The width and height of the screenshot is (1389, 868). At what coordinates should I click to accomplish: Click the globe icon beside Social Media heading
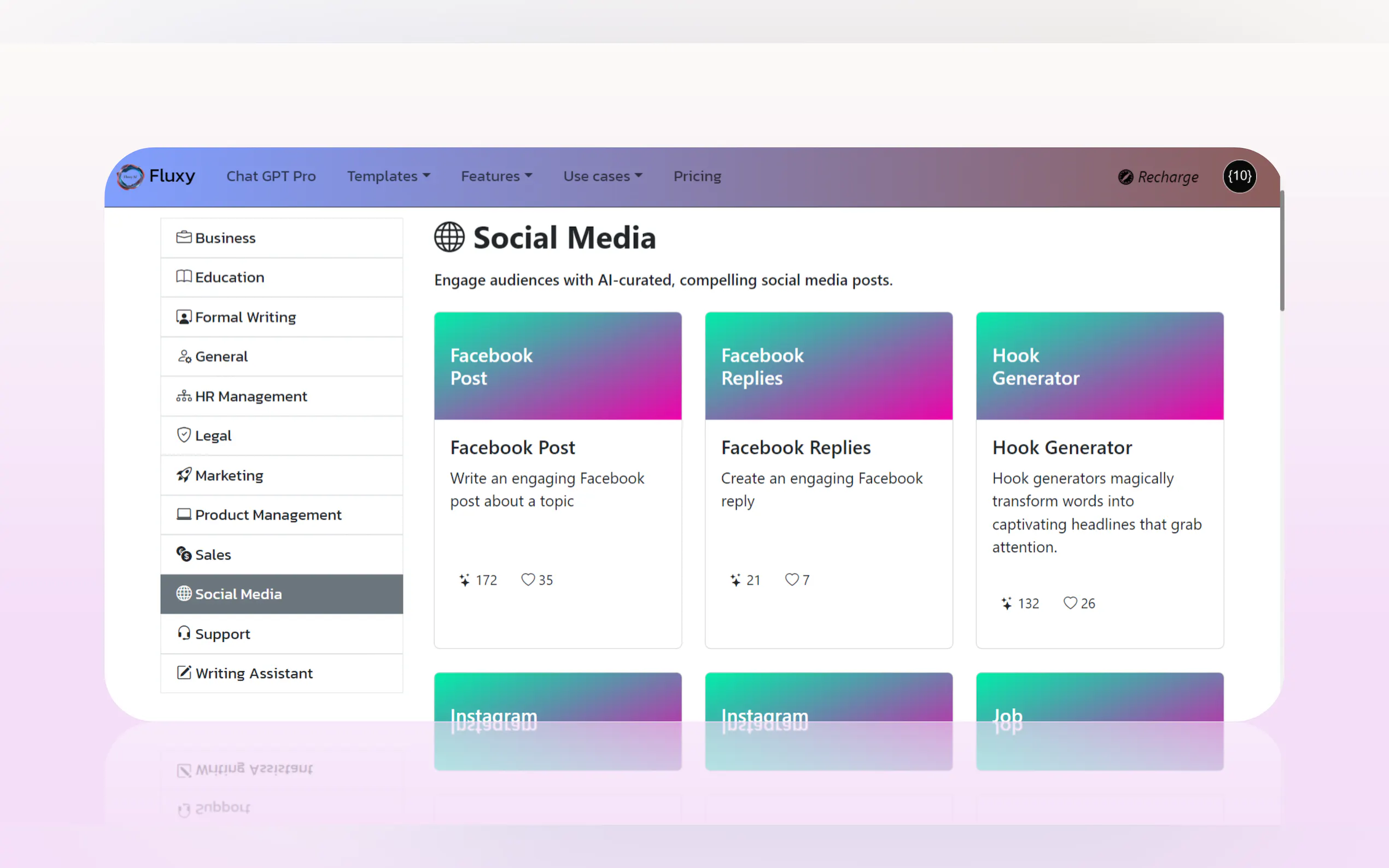point(449,237)
